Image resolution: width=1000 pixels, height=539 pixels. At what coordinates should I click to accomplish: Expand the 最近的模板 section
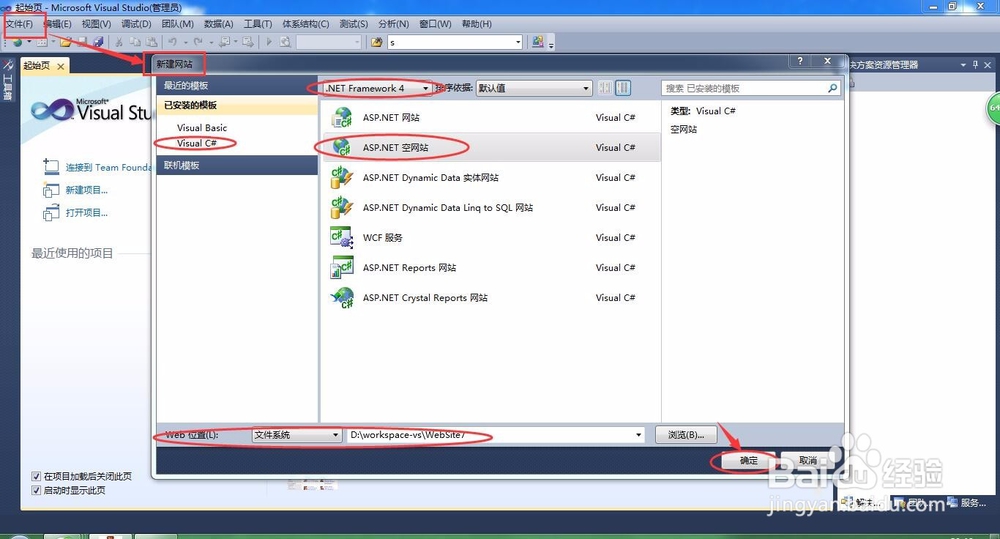(237, 85)
